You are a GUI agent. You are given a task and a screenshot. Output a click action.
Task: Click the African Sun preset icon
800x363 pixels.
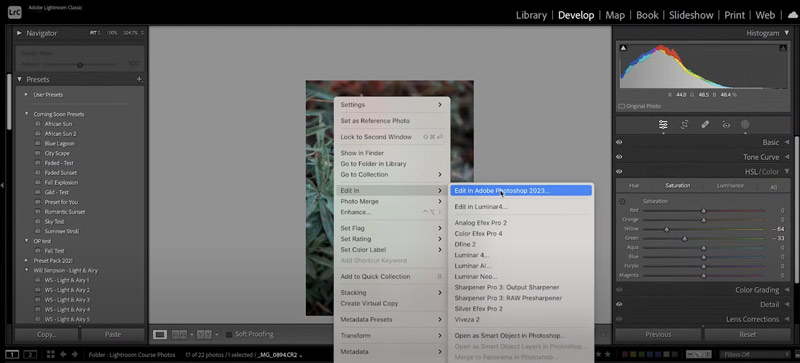tap(38, 124)
